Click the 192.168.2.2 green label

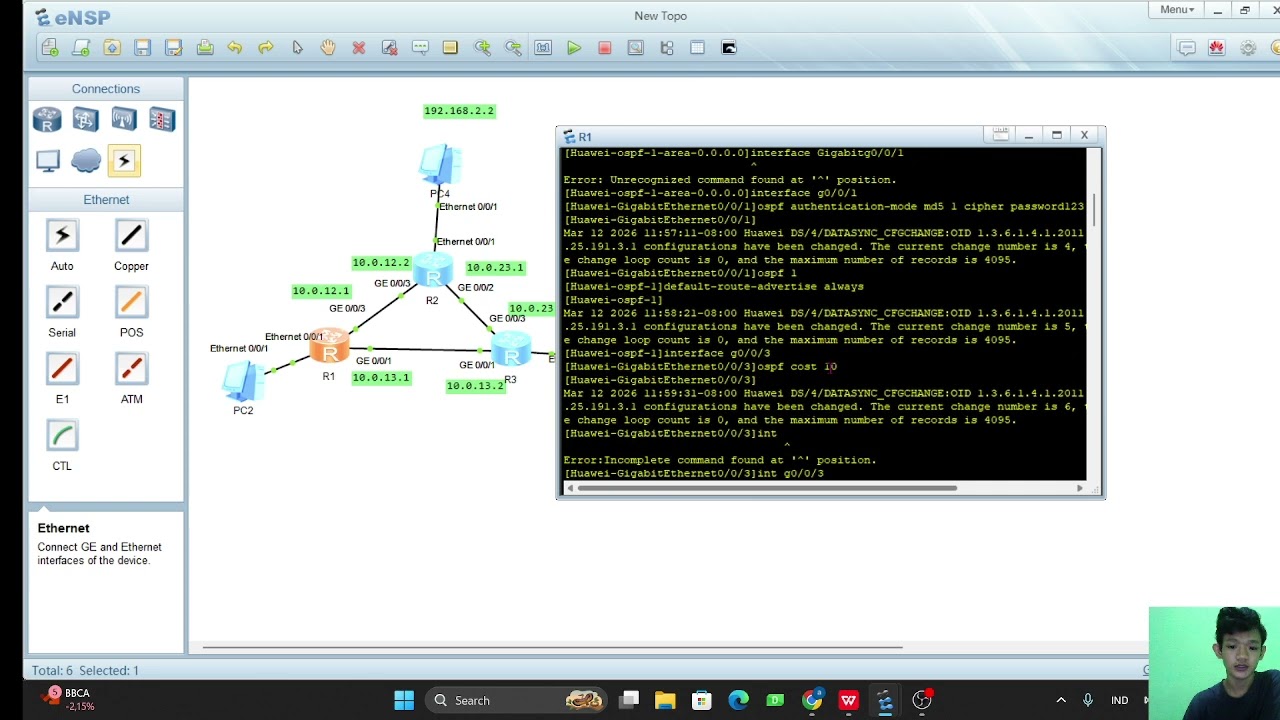pyautogui.click(x=459, y=111)
